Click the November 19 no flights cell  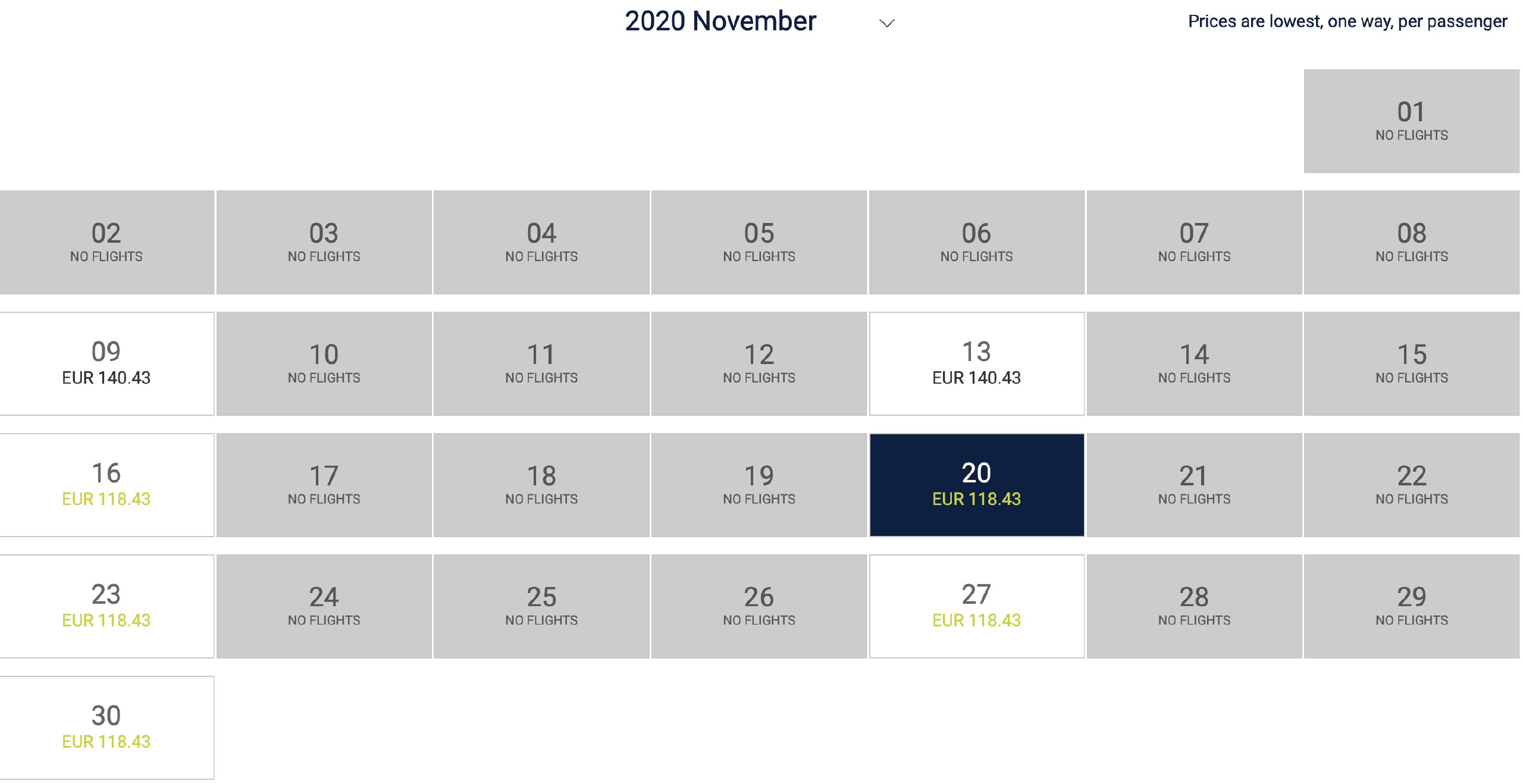coord(759,485)
